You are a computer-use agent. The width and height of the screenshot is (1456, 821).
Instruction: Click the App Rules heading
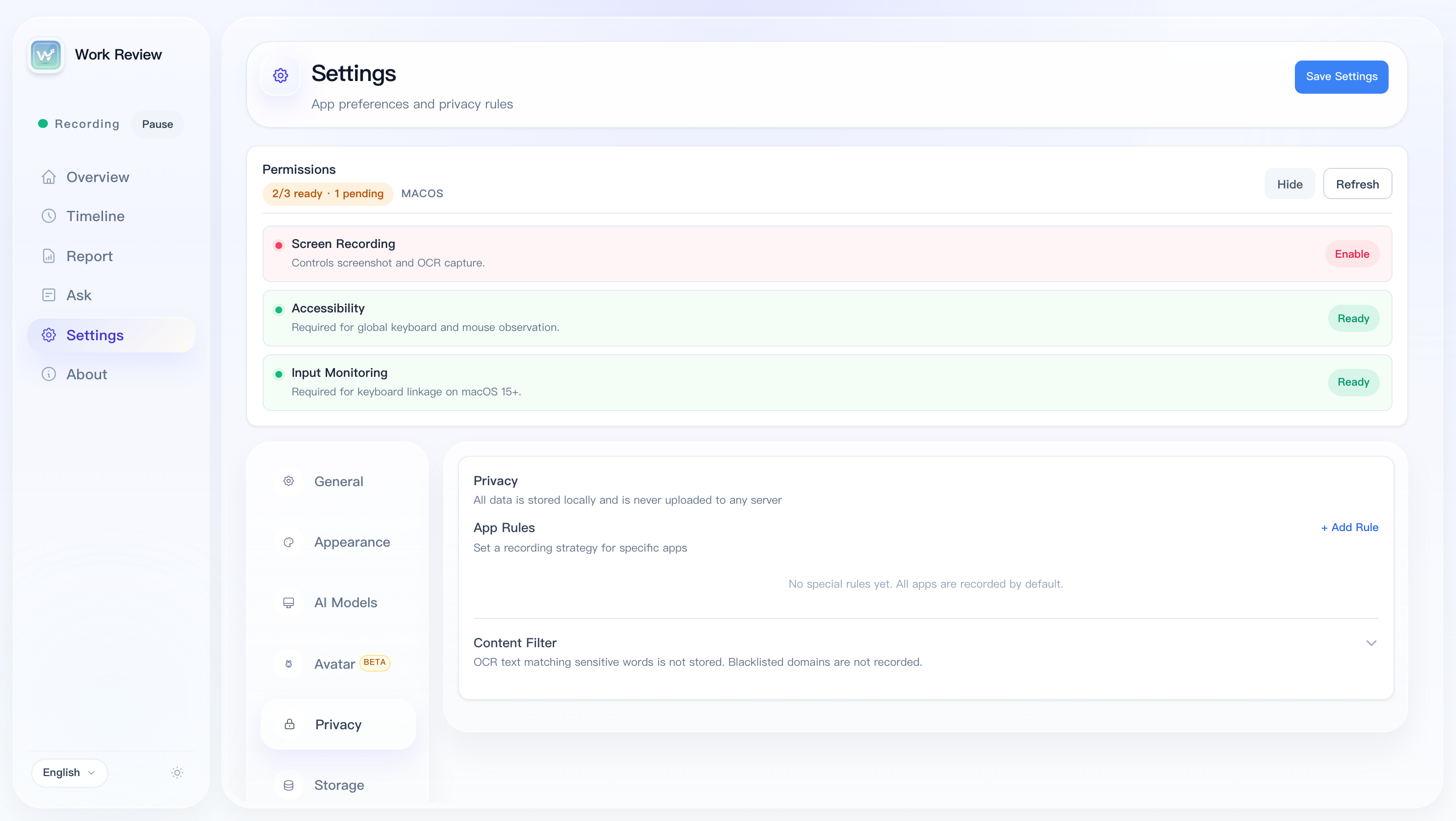point(504,527)
